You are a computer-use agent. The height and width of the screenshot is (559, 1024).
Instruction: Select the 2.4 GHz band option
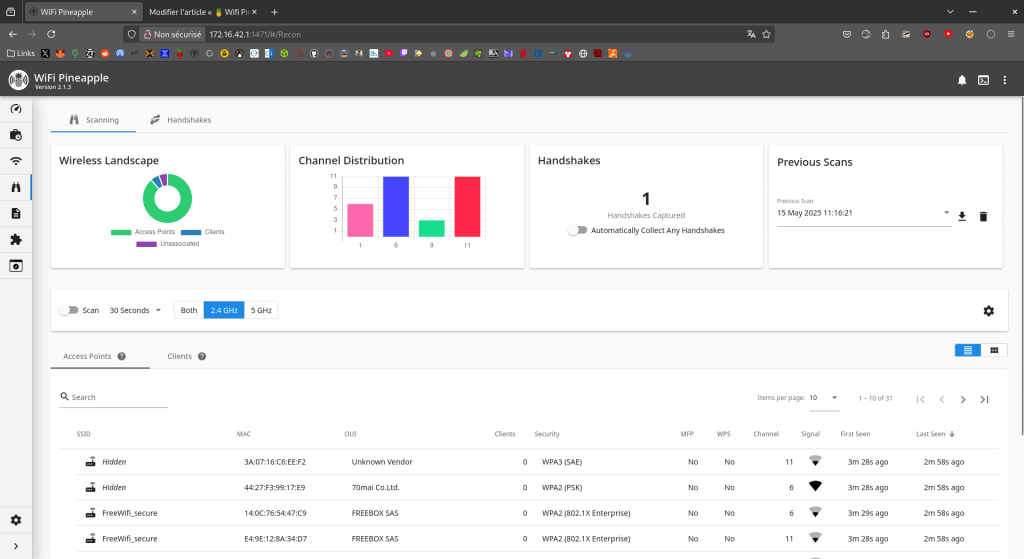[x=224, y=310]
